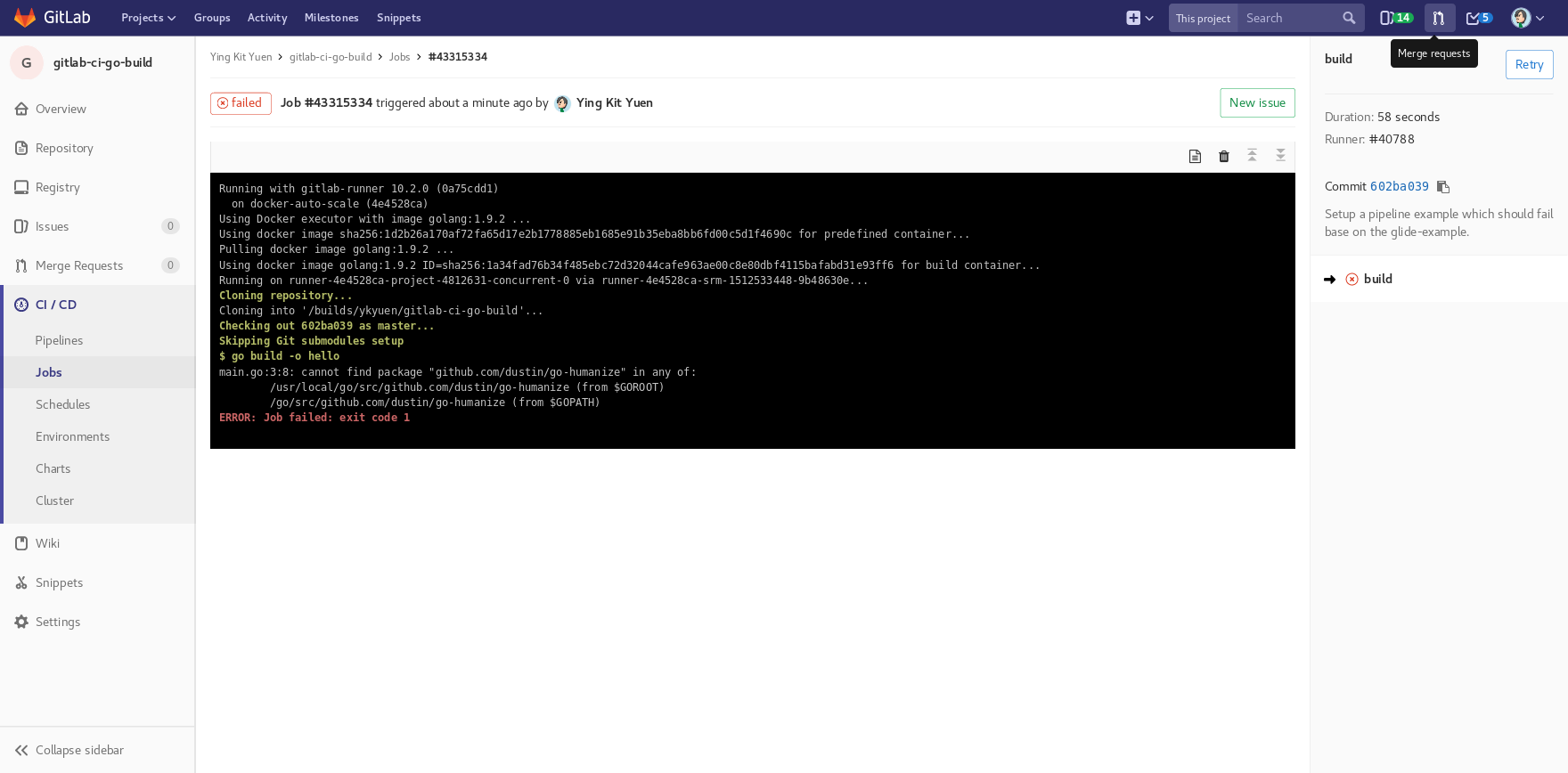Open Environments under CI / CD
Viewport: 1568px width, 773px height.
click(99, 436)
